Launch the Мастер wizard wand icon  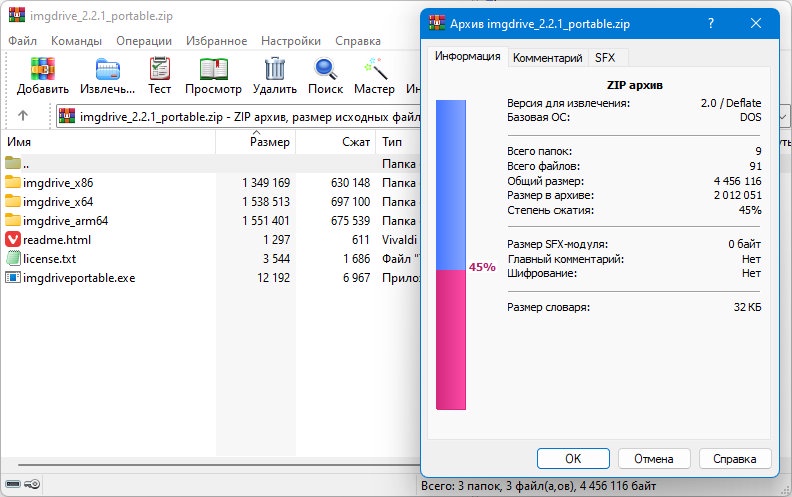pyautogui.click(x=375, y=69)
